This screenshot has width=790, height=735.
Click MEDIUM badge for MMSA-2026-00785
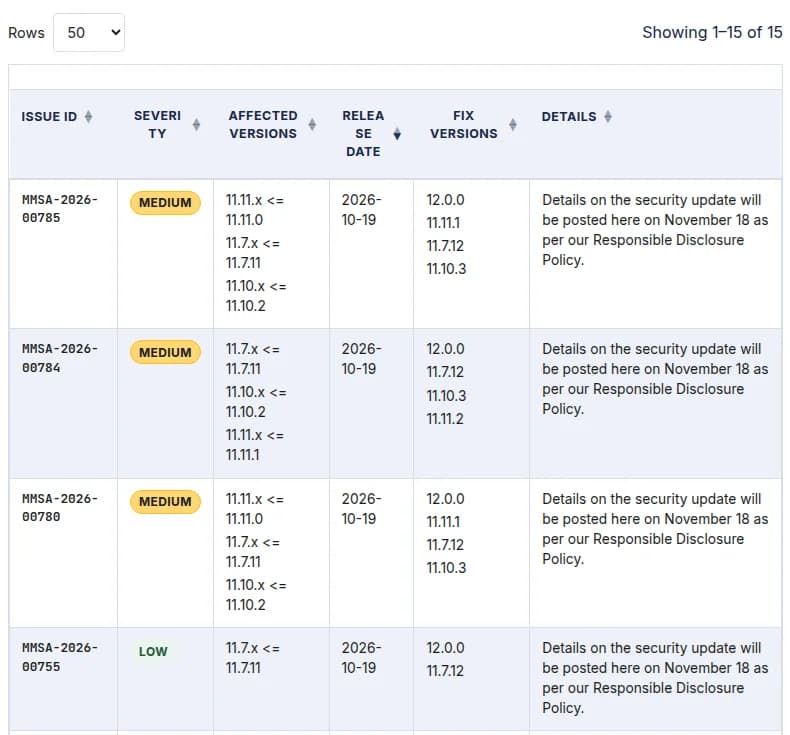coord(165,203)
